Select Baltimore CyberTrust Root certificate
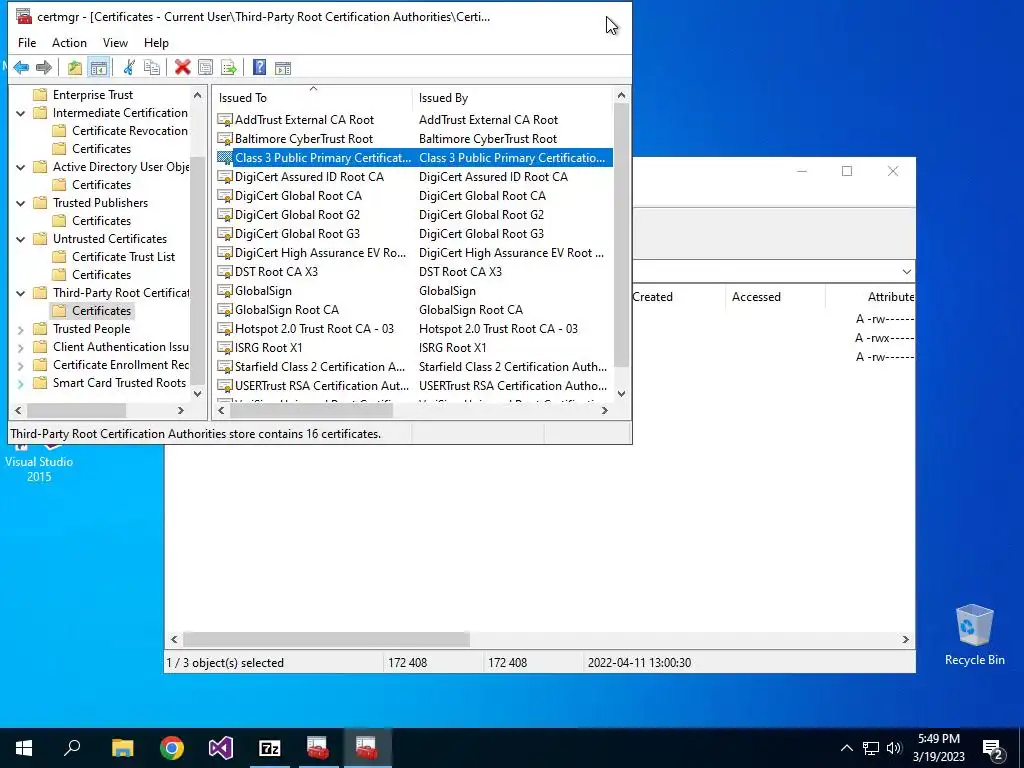The image size is (1024, 768). pyautogui.click(x=414, y=138)
